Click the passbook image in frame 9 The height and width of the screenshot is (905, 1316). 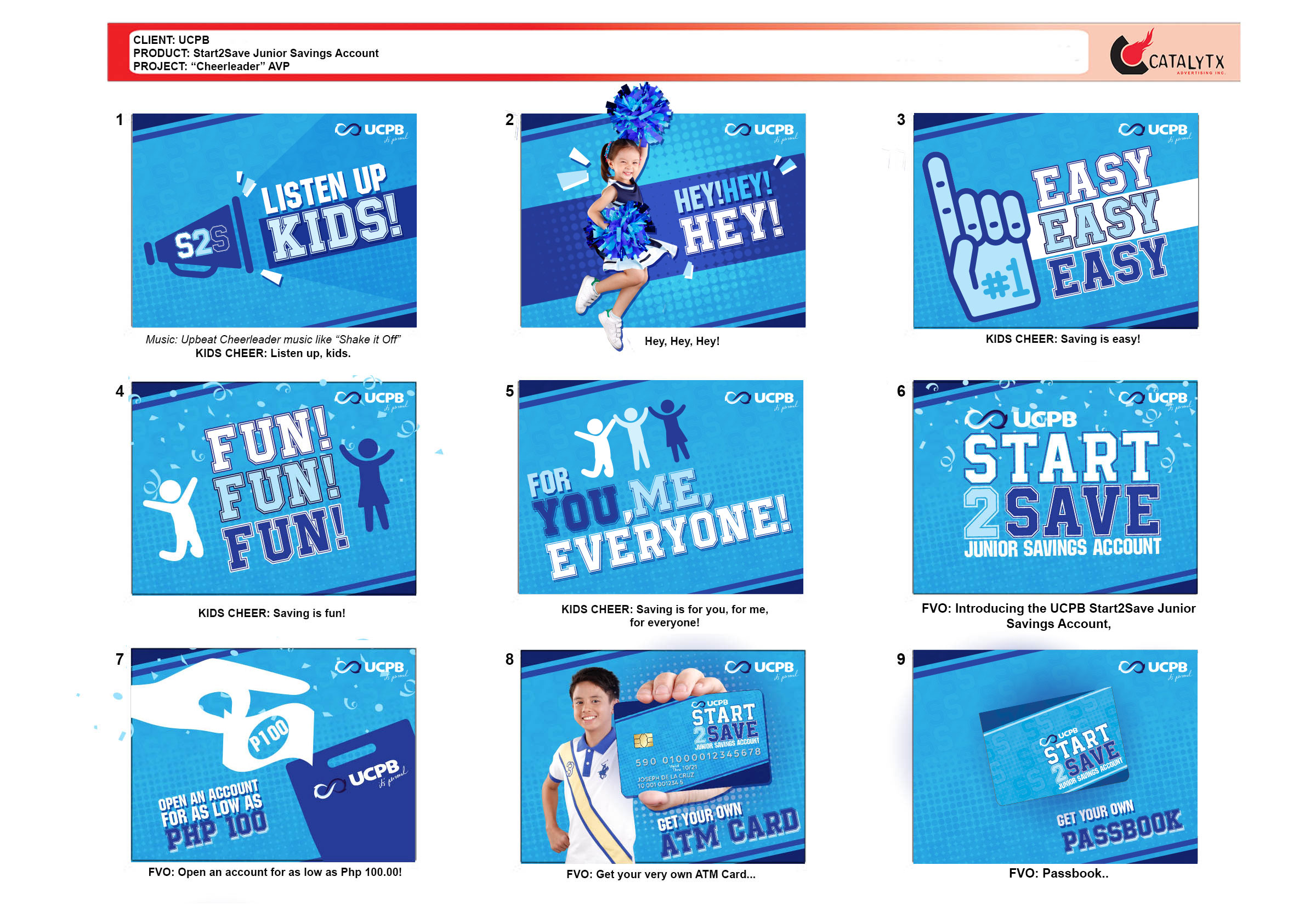pyautogui.click(x=1054, y=745)
